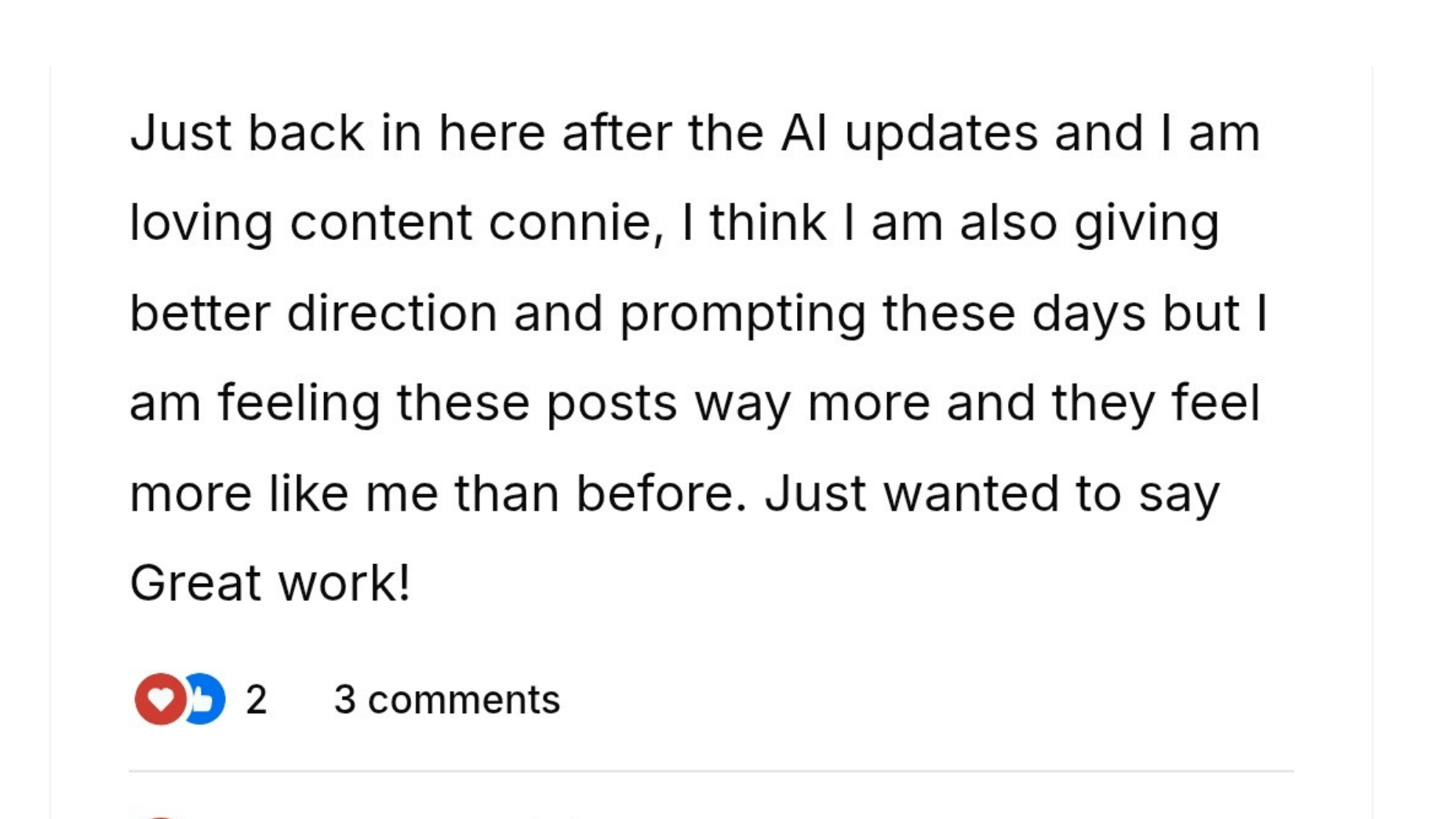
Task: Open the 3 comments link
Action: click(x=446, y=700)
